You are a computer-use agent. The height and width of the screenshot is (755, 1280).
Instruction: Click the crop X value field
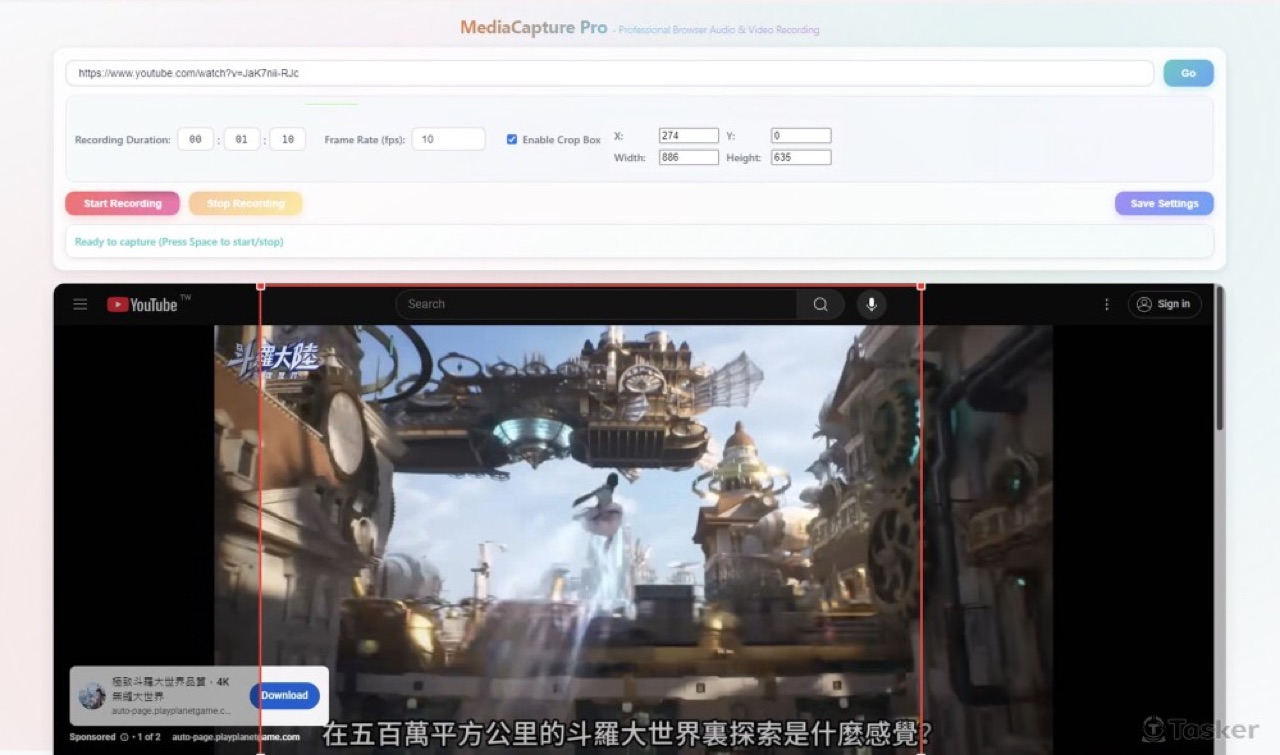click(689, 136)
